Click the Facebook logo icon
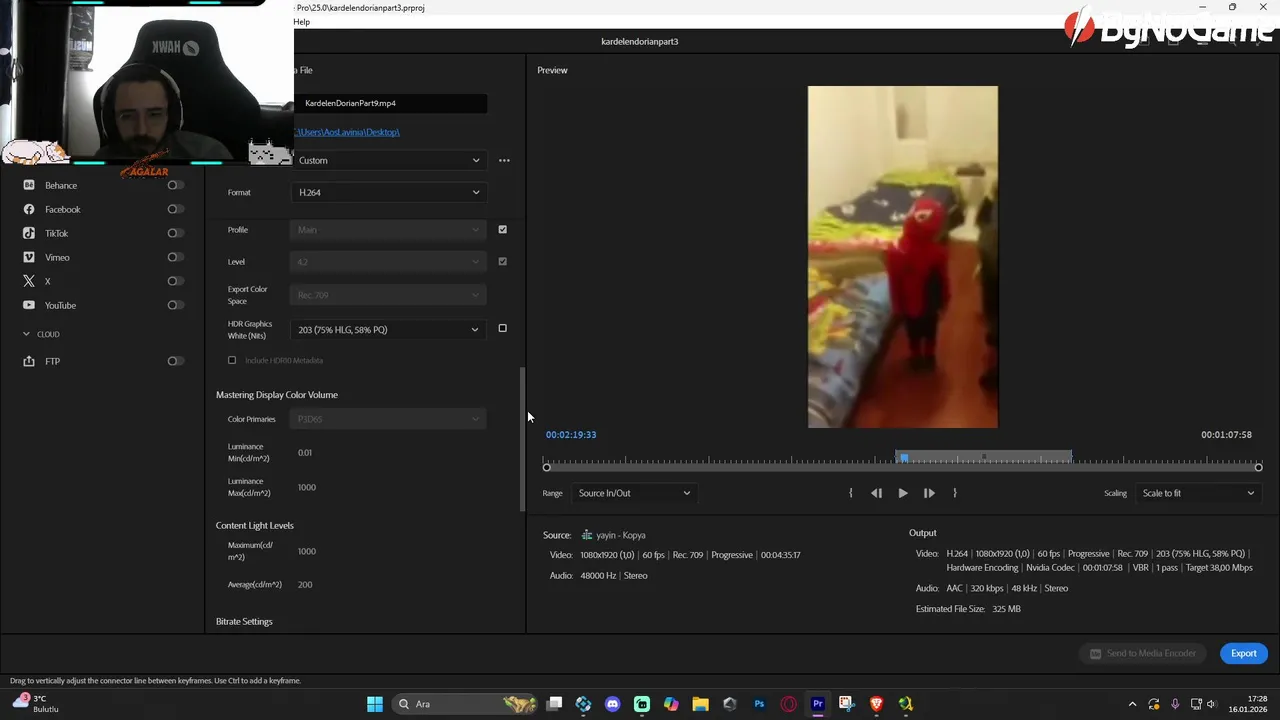 [29, 209]
